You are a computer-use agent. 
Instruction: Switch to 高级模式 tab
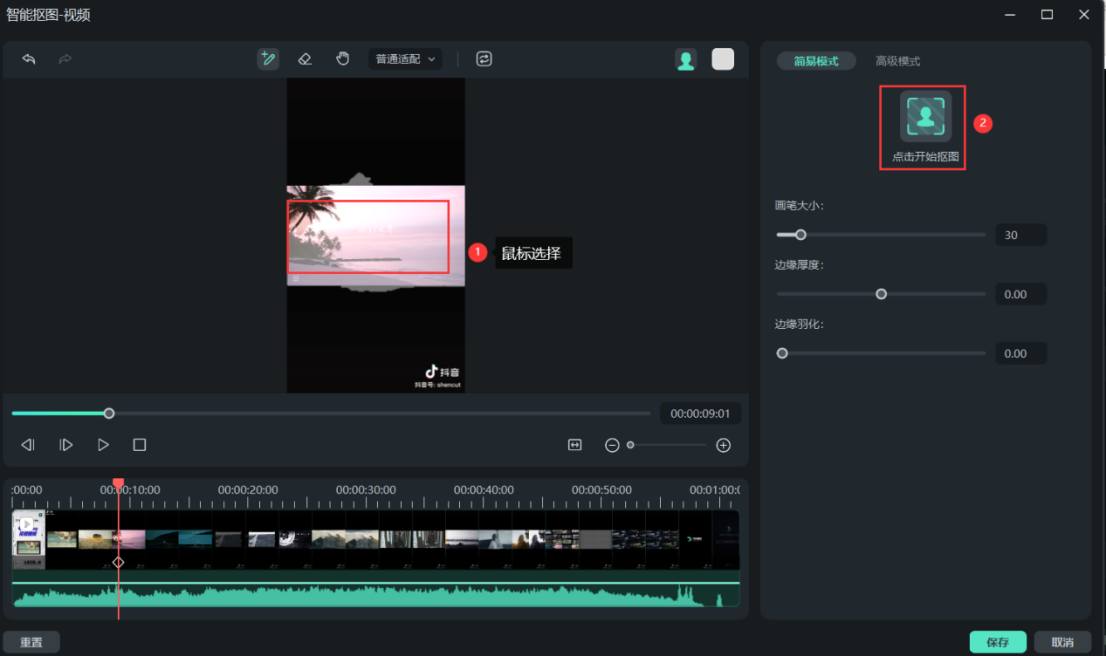897,61
